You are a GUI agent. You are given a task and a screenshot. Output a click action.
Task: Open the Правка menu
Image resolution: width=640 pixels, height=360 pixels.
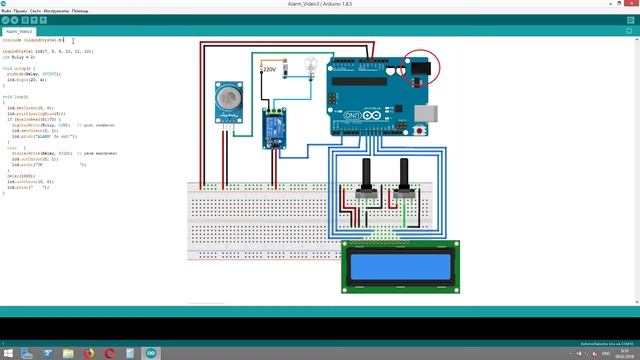20,11
